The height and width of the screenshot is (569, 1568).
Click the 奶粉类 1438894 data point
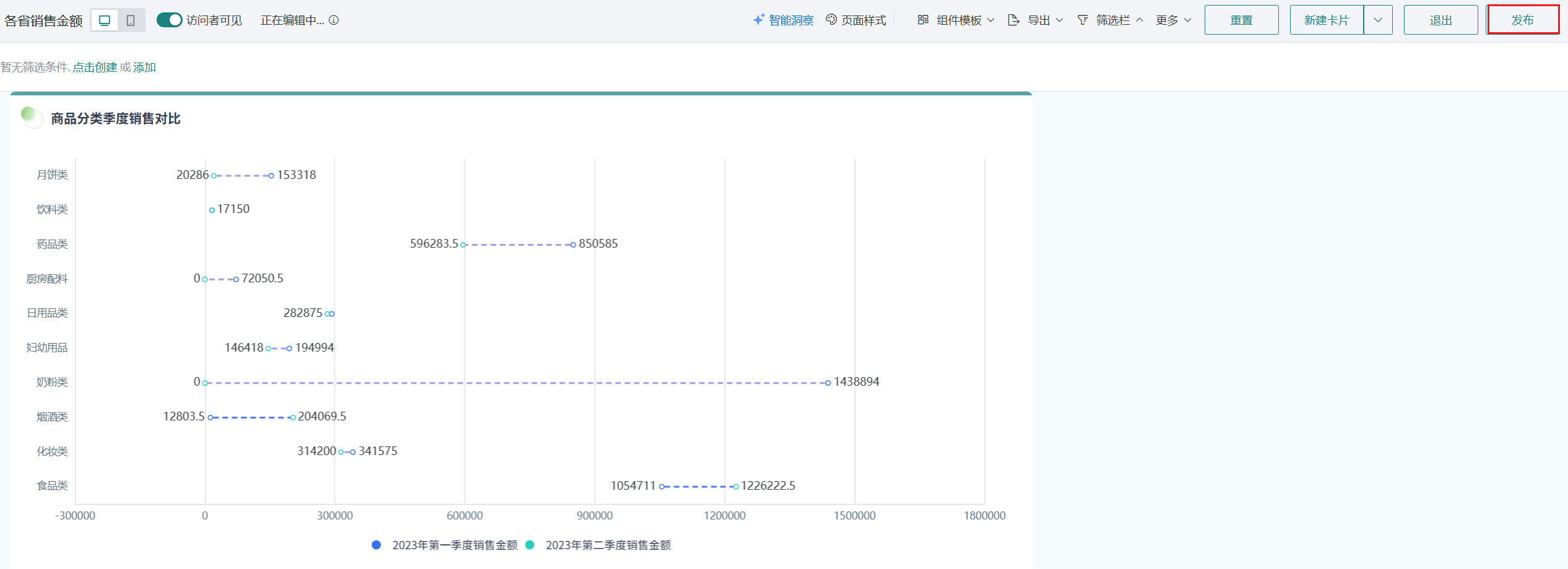[x=828, y=383]
